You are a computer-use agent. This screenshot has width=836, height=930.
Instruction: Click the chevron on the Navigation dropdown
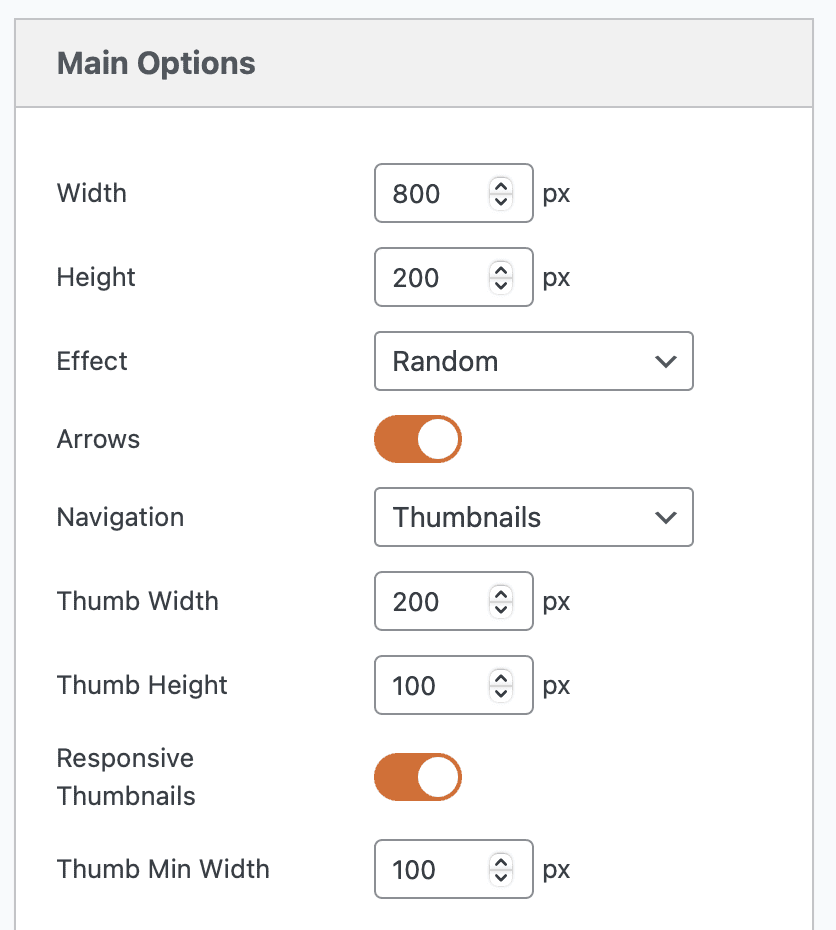pos(666,517)
